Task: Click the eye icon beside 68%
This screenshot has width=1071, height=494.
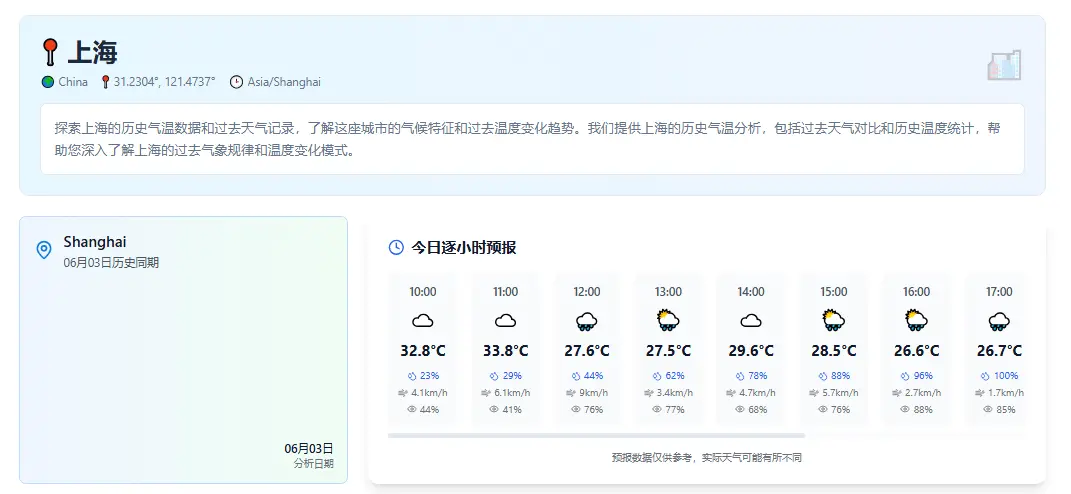Action: (x=740, y=409)
